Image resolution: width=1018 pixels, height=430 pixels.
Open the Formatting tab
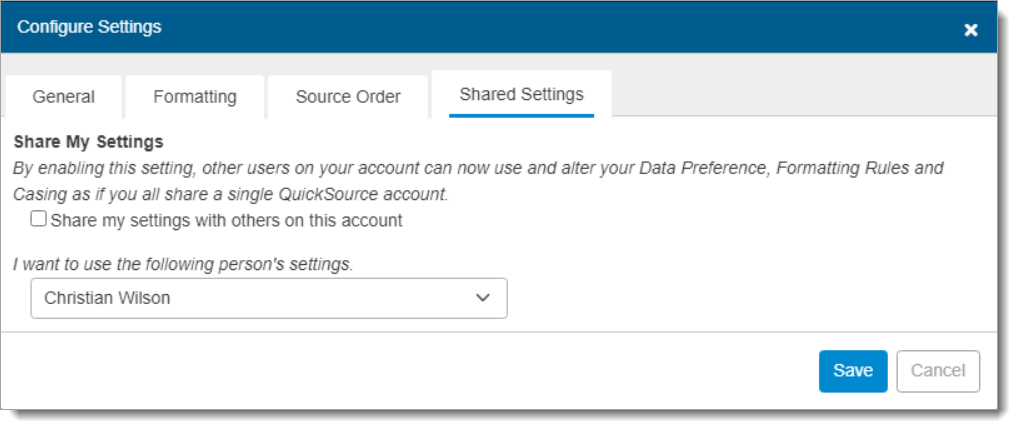(195, 97)
